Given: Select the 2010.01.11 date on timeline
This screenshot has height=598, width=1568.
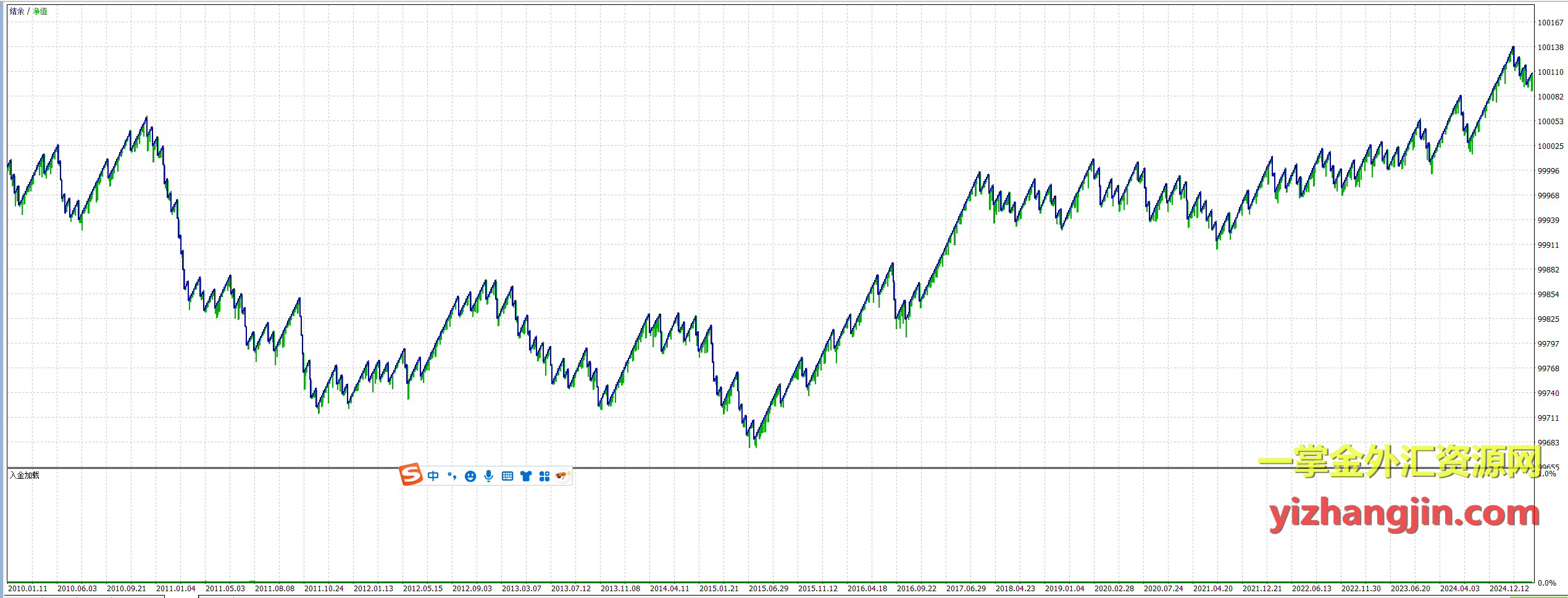Looking at the screenshot, I should point(28,588).
